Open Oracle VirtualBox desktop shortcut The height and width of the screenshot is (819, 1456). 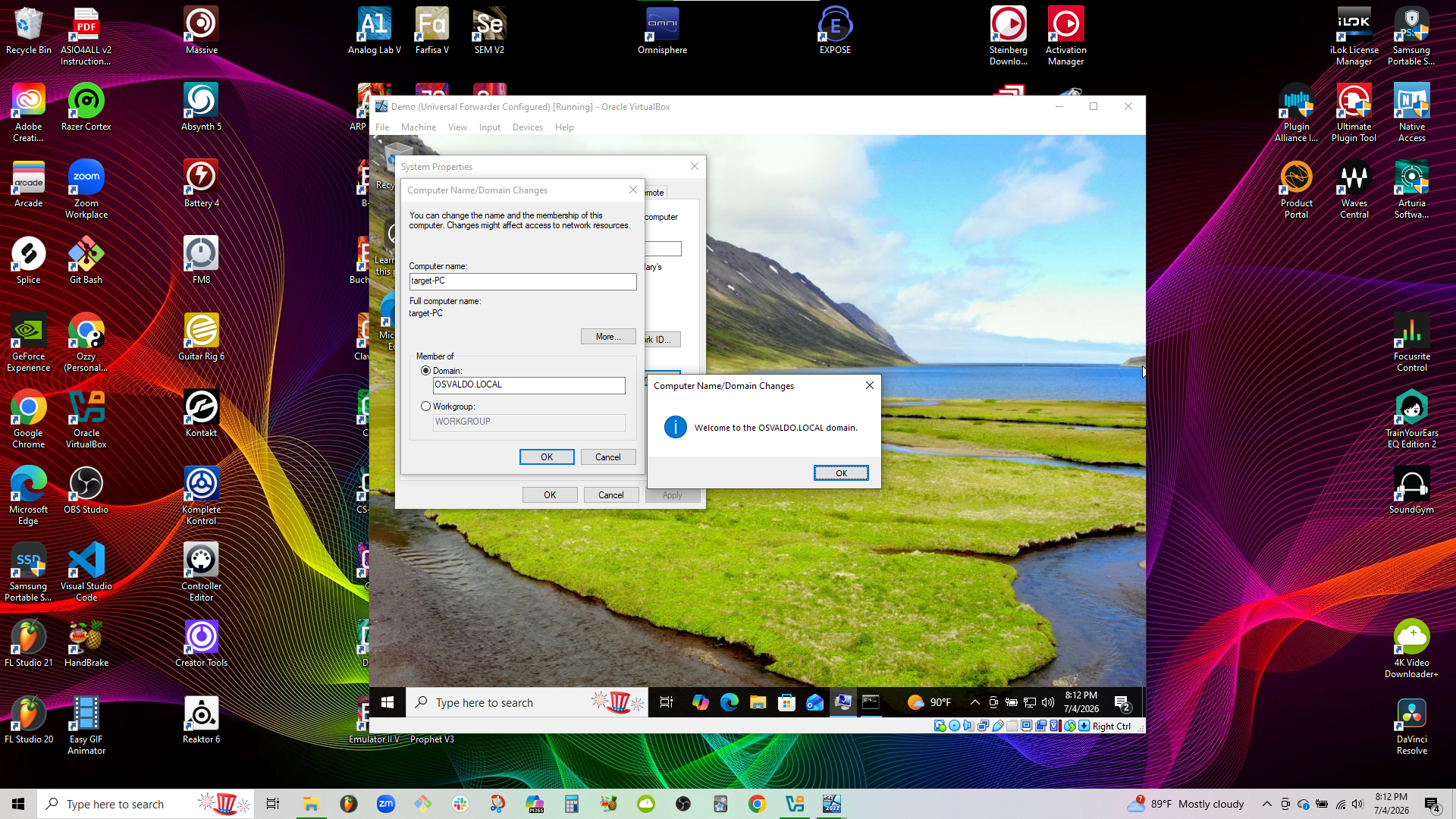click(86, 419)
